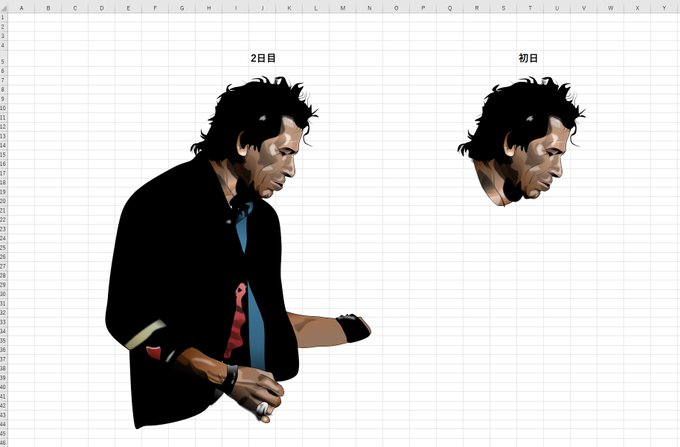Image resolution: width=680 pixels, height=447 pixels.
Task: Select the head-only portrait drawing under 初日
Action: tap(521, 141)
